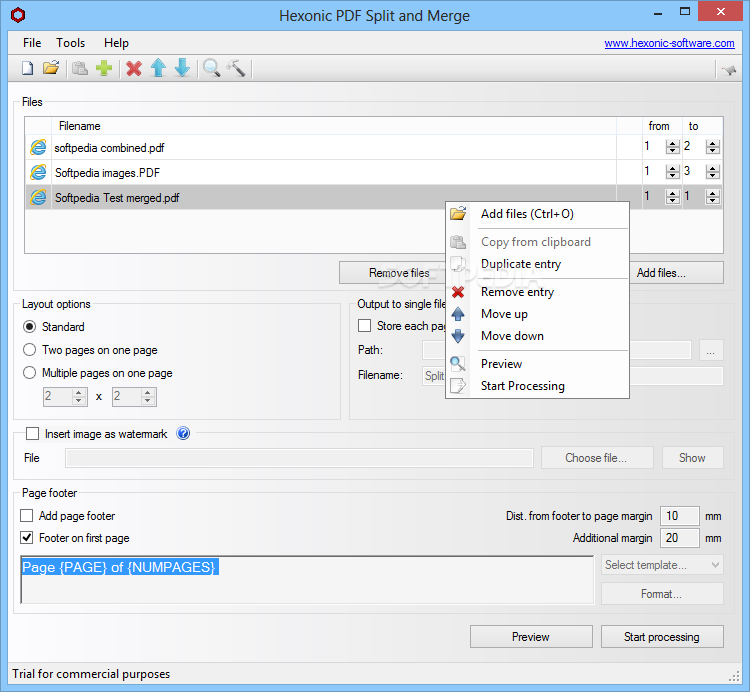
Task: Choose Add files (Ctrl+O) from context menu
Action: pyautogui.click(x=538, y=214)
